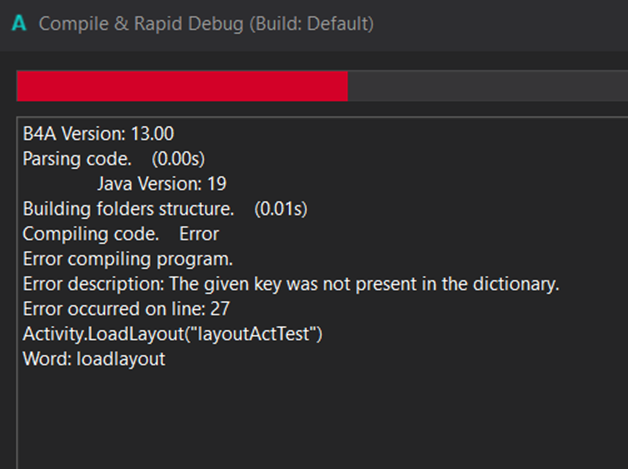Image resolution: width=628 pixels, height=469 pixels.
Task: Click the Error description message line
Action: click(x=290, y=284)
